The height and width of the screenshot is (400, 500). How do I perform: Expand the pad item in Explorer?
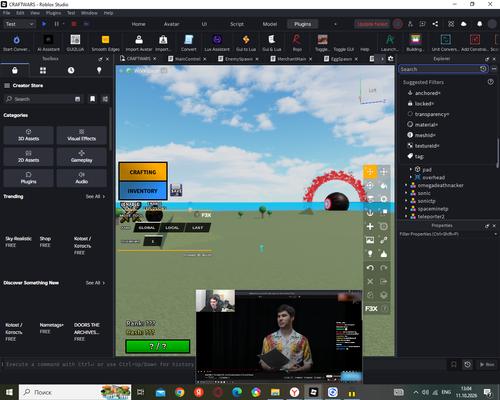coord(411,169)
